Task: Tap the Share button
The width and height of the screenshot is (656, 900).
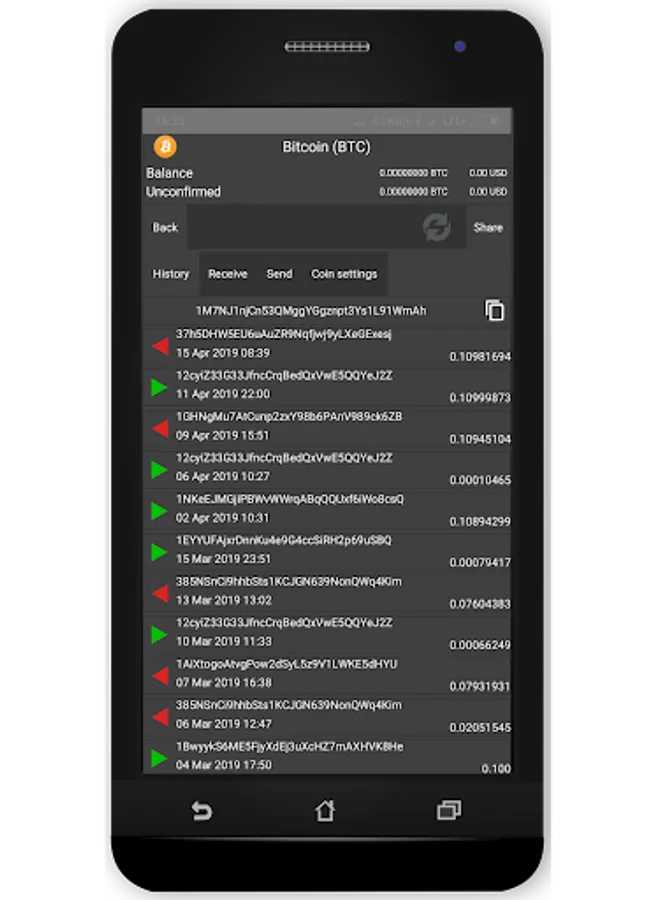Action: click(488, 227)
